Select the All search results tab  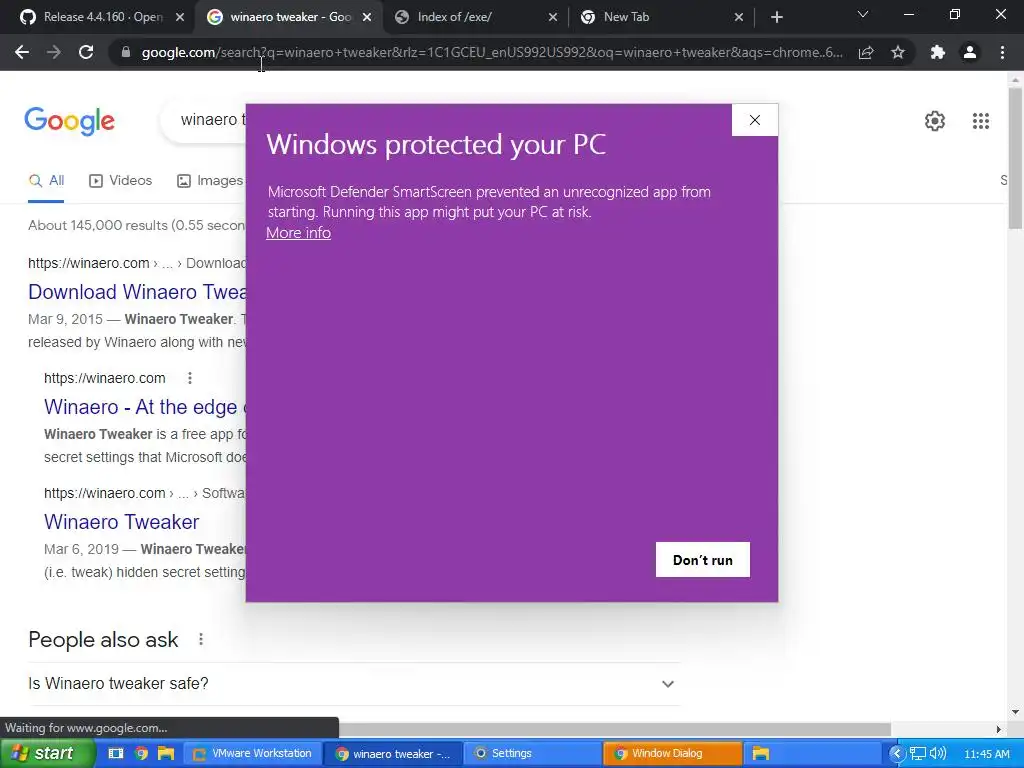click(x=46, y=181)
